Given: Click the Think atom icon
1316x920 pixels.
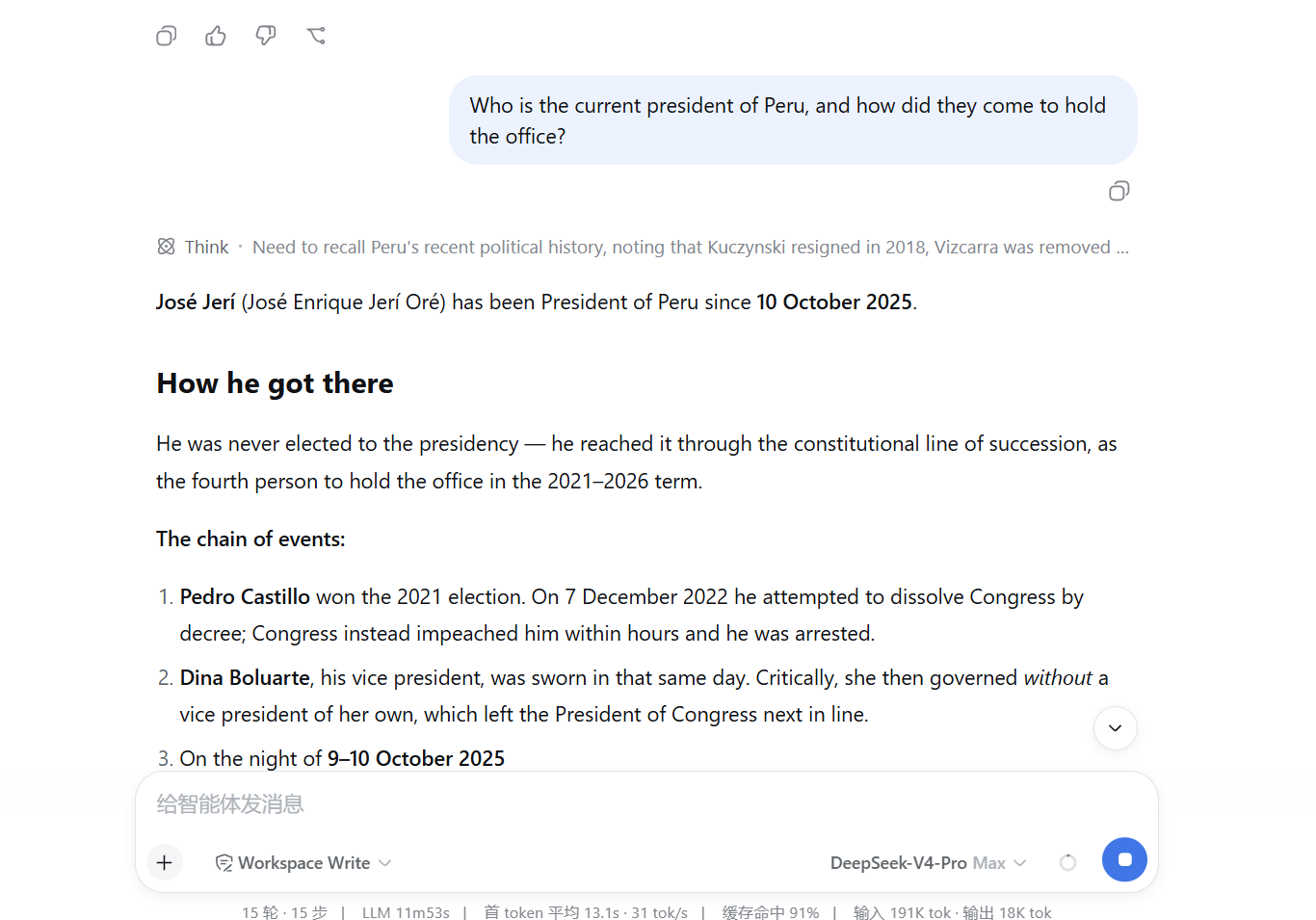Looking at the screenshot, I should pos(167,247).
